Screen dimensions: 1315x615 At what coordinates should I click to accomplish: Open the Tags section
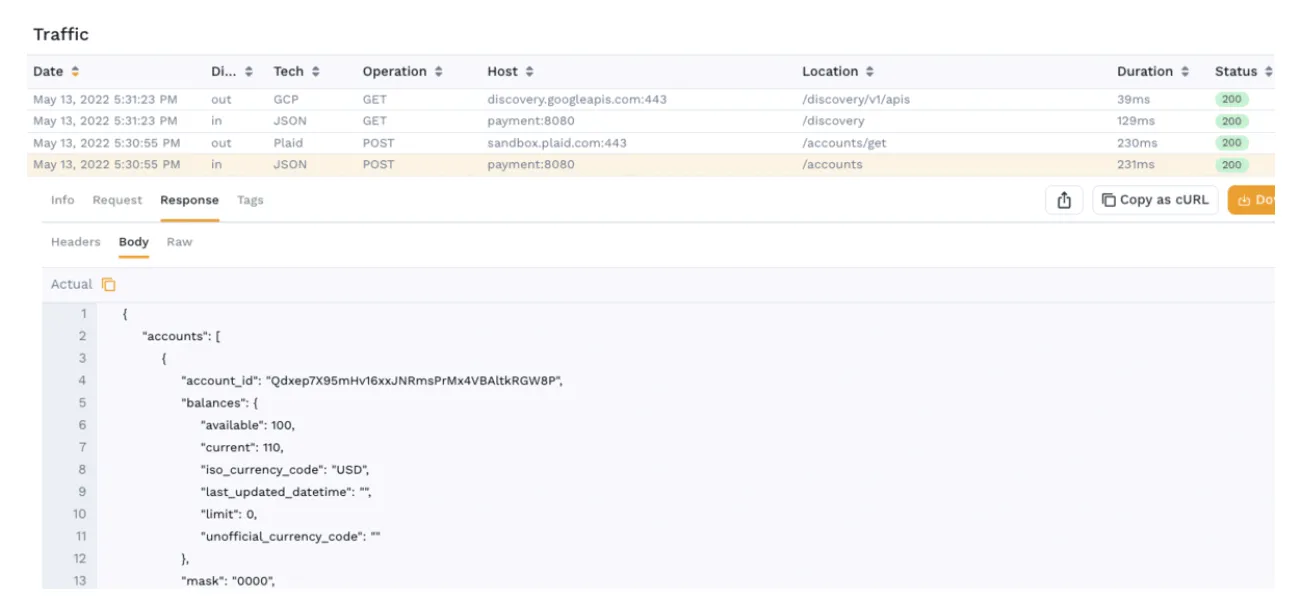pyautogui.click(x=250, y=199)
